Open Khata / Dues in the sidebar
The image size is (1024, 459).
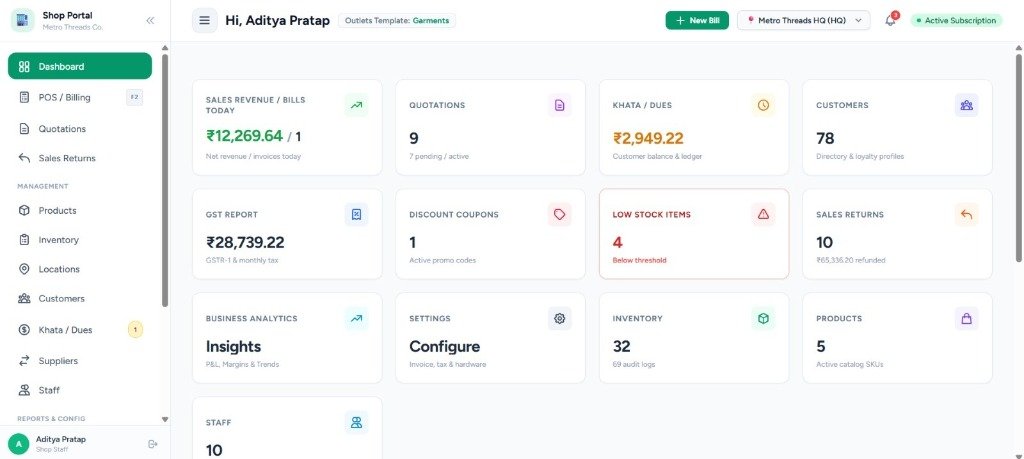[80, 330]
